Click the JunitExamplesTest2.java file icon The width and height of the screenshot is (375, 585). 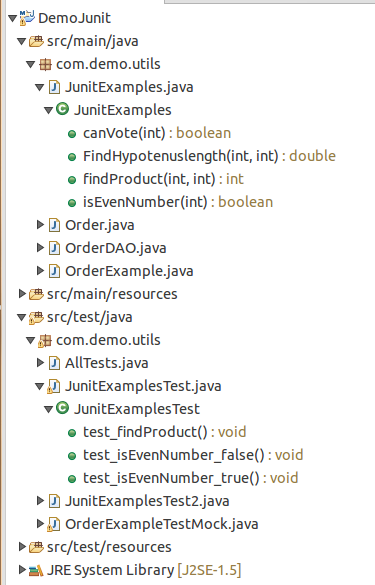point(54,501)
